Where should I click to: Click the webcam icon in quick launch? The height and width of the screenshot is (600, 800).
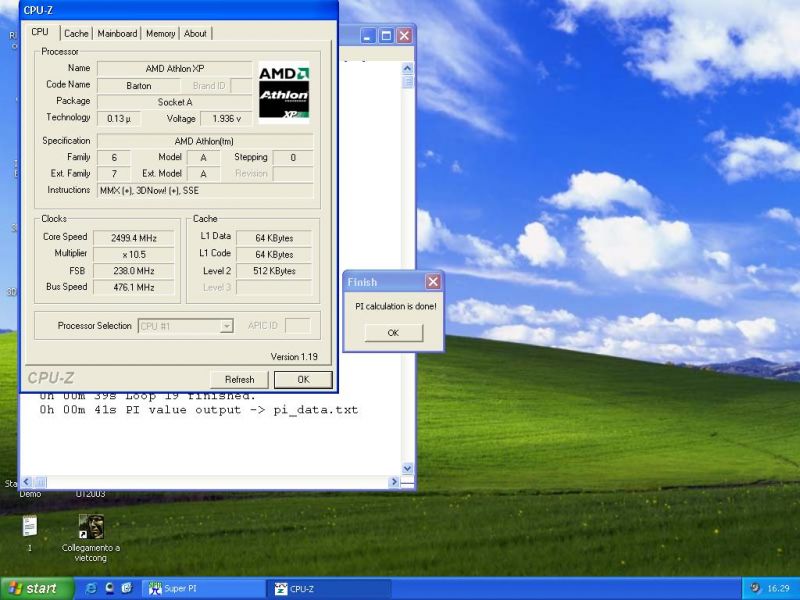[109, 588]
